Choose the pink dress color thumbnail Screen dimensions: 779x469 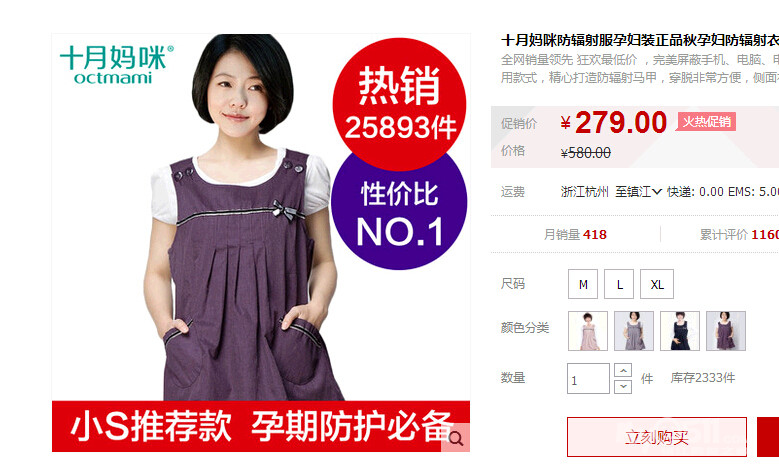(588, 331)
